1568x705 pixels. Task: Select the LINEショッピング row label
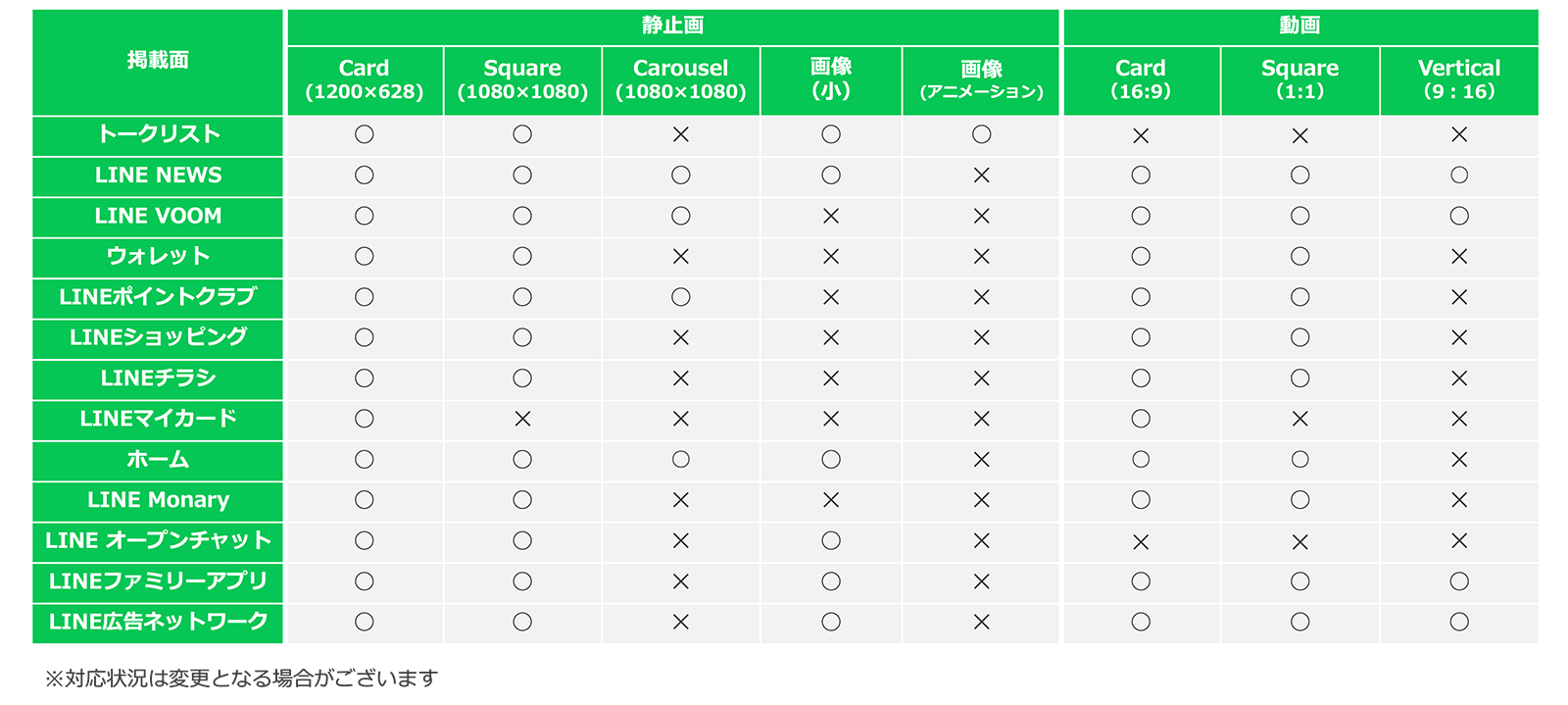point(158,337)
